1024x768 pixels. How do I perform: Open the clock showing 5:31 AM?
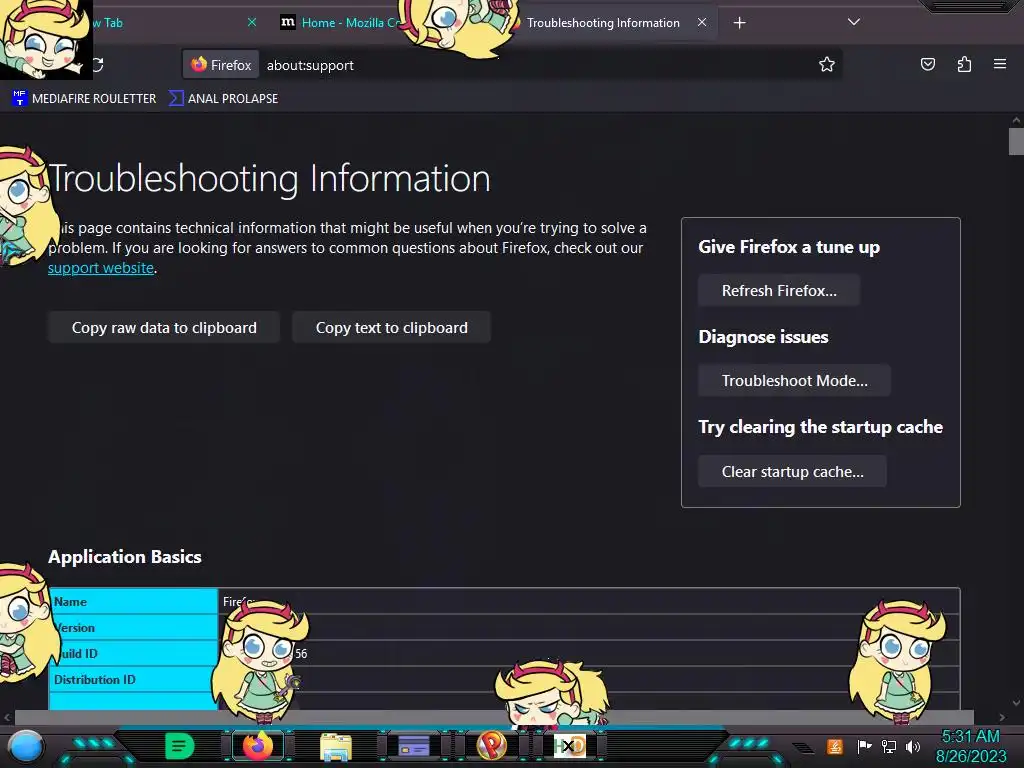[x=971, y=746]
